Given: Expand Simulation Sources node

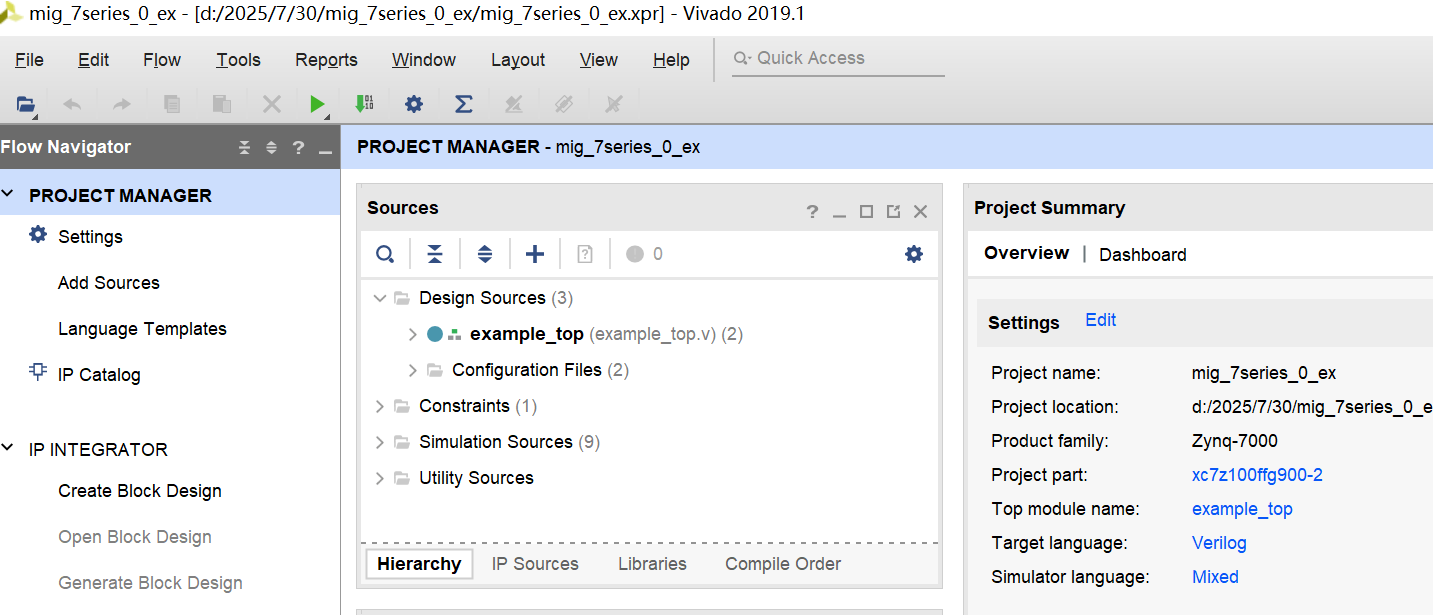Looking at the screenshot, I should click(379, 442).
